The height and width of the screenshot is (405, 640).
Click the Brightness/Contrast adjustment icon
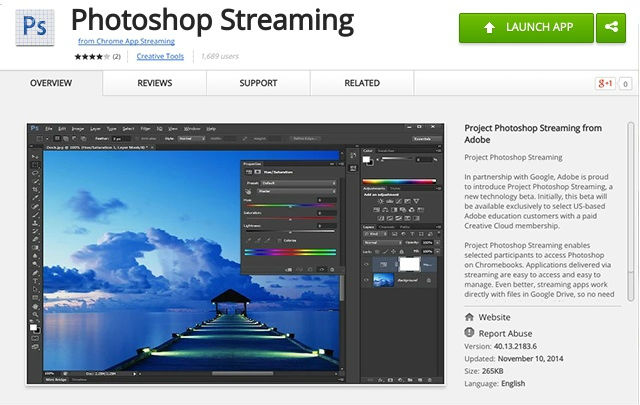tap(380, 201)
